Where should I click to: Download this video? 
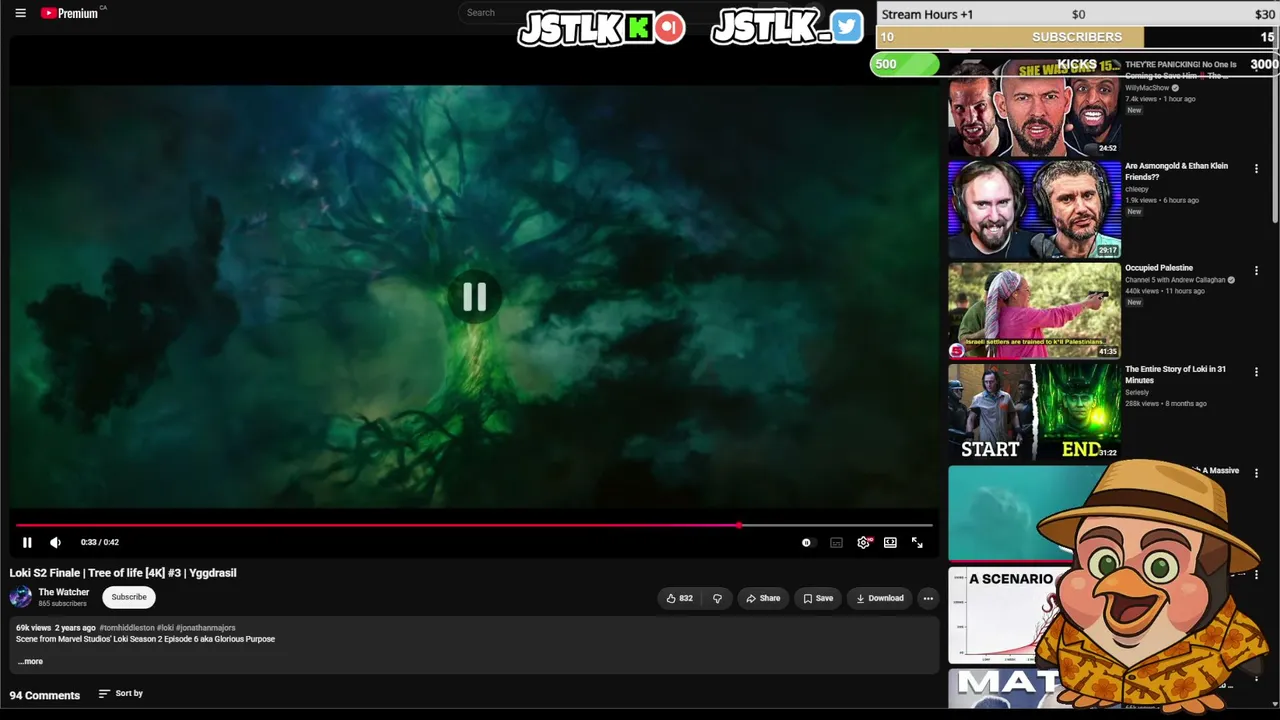click(880, 598)
